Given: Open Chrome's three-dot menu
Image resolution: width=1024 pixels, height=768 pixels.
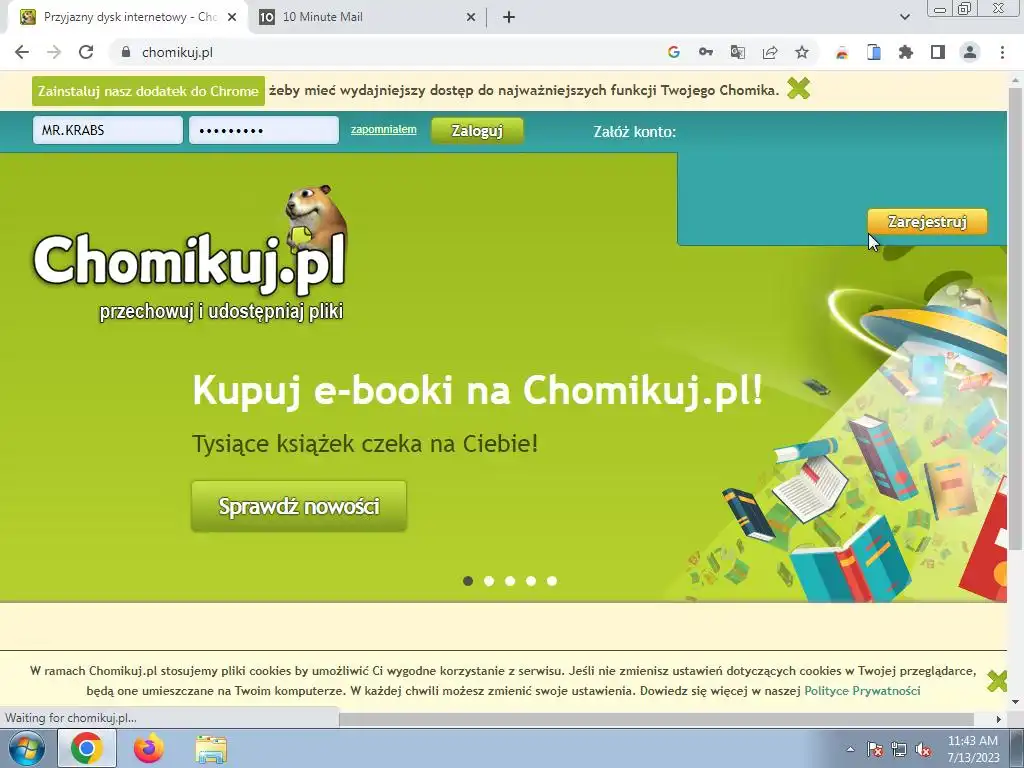Looking at the screenshot, I should click(x=1002, y=52).
